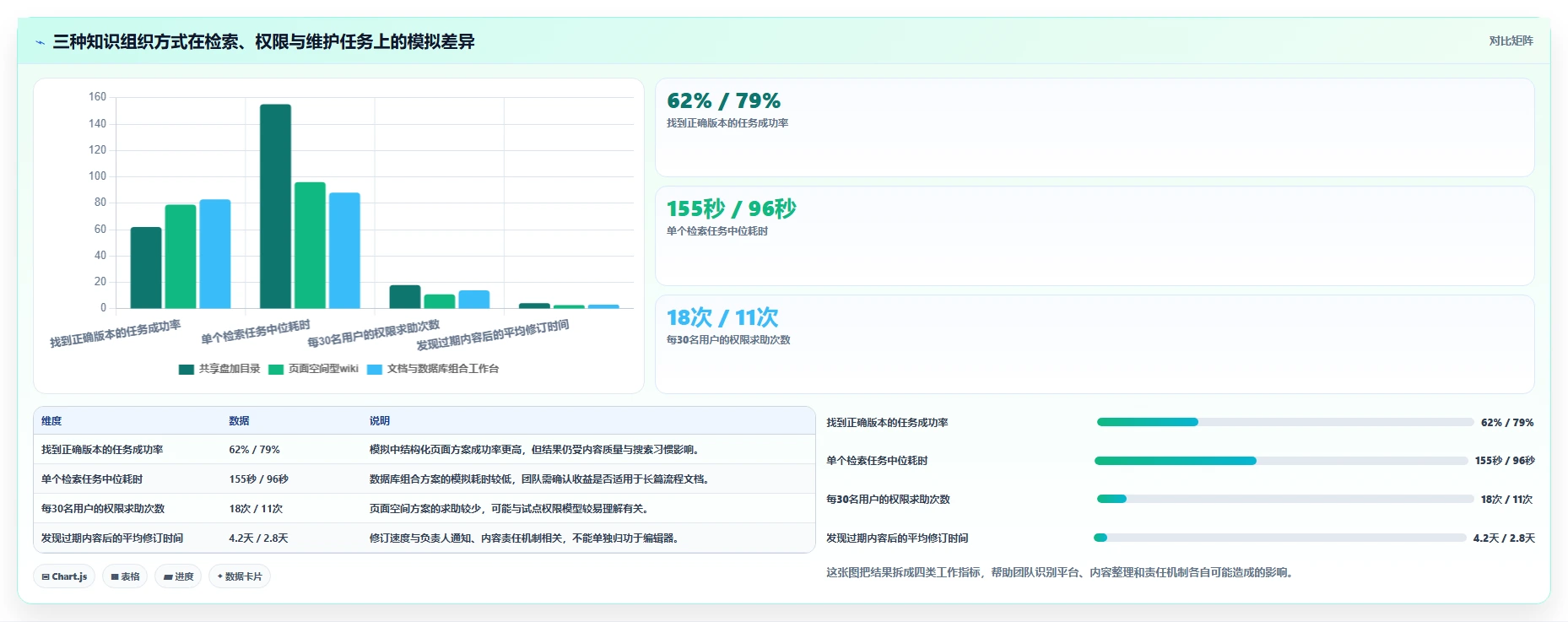Click the dashboard title 三种知识组织方式
The height and width of the screenshot is (622, 1568).
[x=263, y=41]
